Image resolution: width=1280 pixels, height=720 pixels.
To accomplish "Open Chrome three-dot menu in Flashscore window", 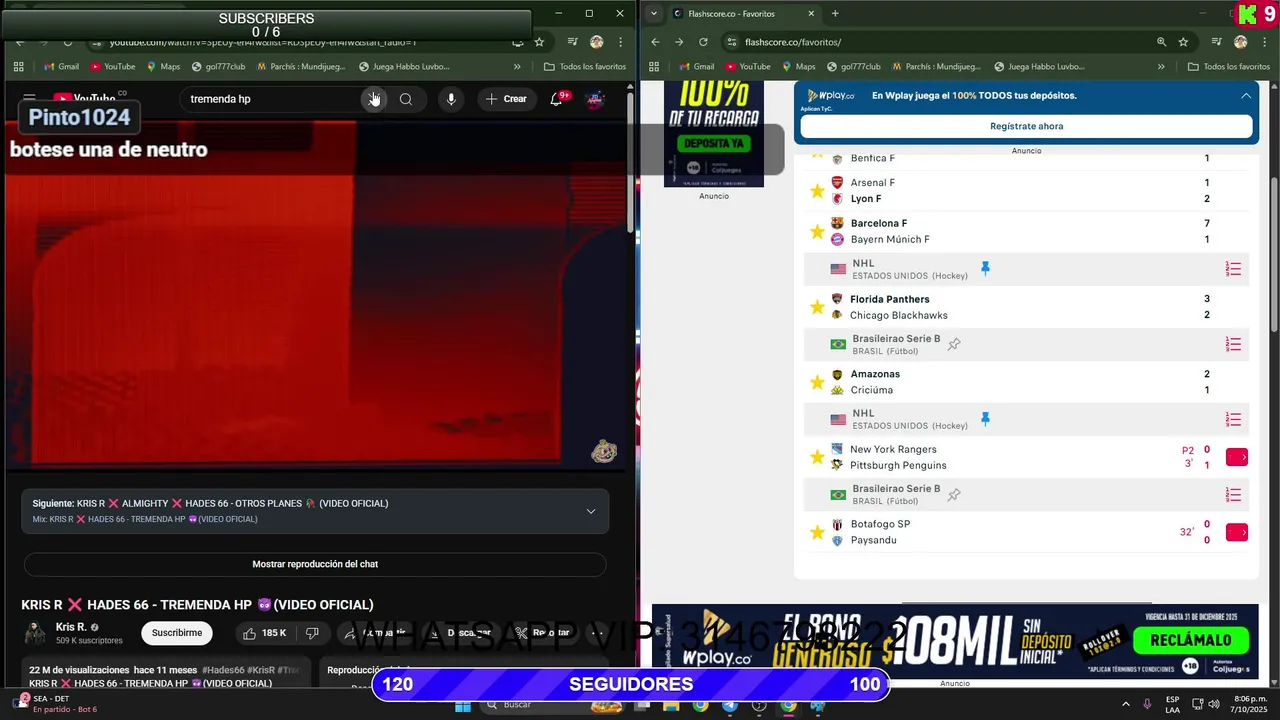I will point(1264,42).
